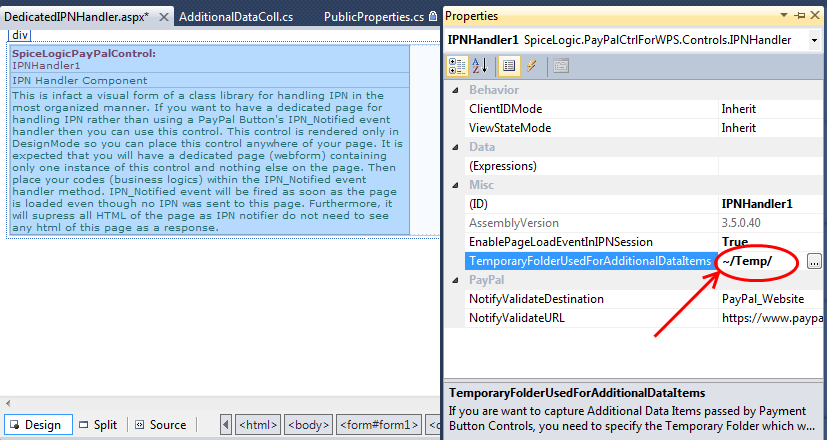Open the IPNHandler1 object selector dropdown
The height and width of the screenshot is (440, 827).
pyautogui.click(x=814, y=40)
